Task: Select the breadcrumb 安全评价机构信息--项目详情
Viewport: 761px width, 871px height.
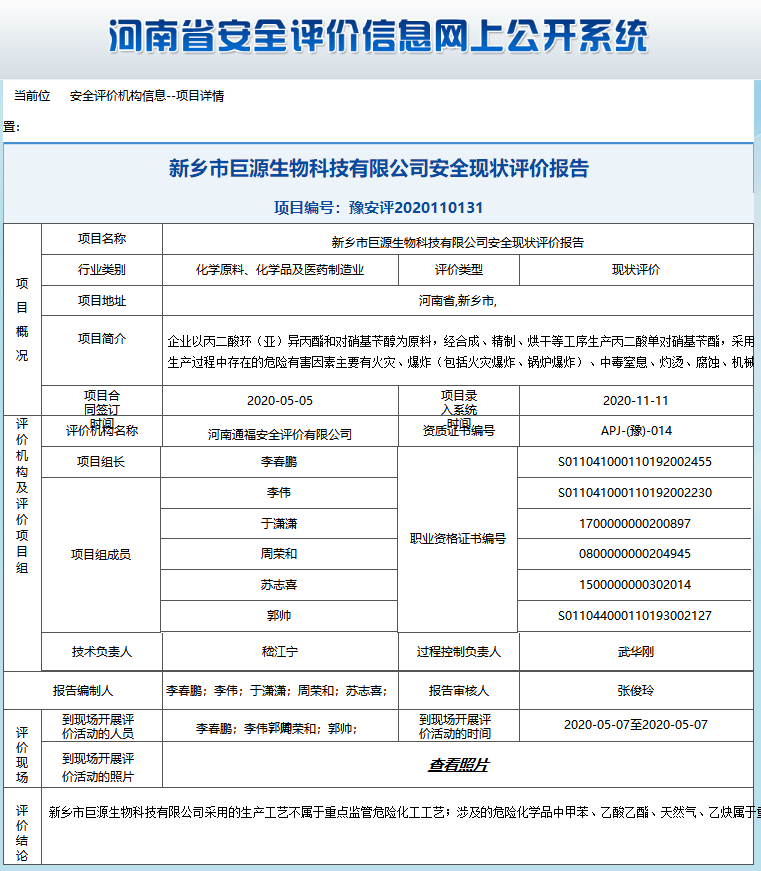Action: [147, 96]
